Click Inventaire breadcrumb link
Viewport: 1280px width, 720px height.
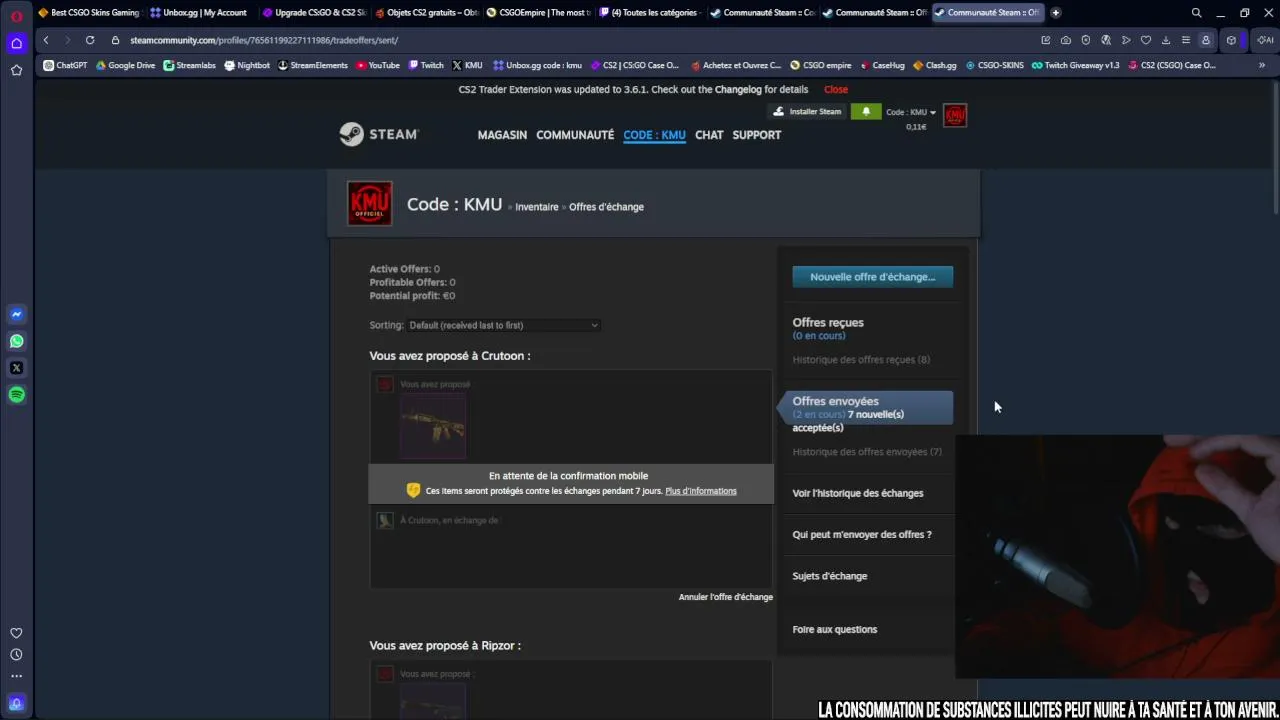click(537, 207)
